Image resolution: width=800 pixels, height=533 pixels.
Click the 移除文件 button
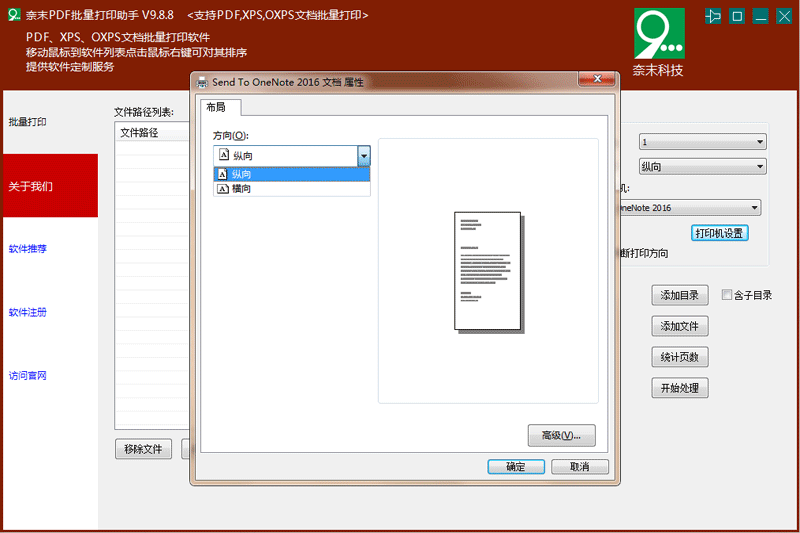coord(143,449)
